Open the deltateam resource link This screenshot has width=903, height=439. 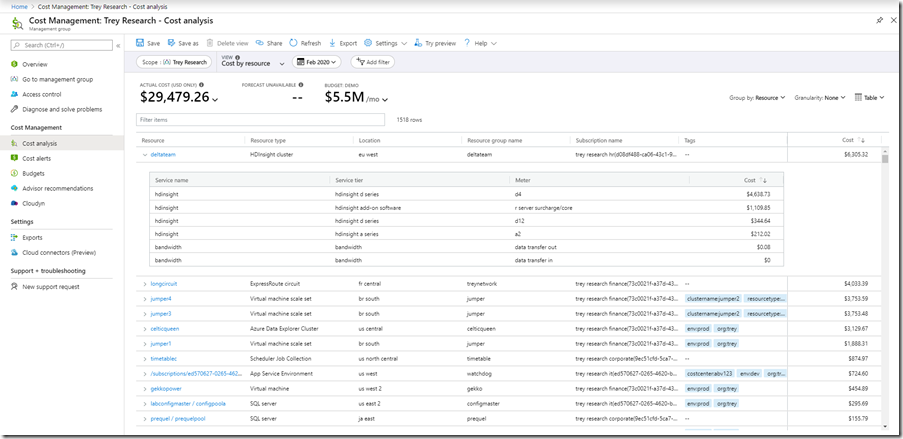coord(163,154)
